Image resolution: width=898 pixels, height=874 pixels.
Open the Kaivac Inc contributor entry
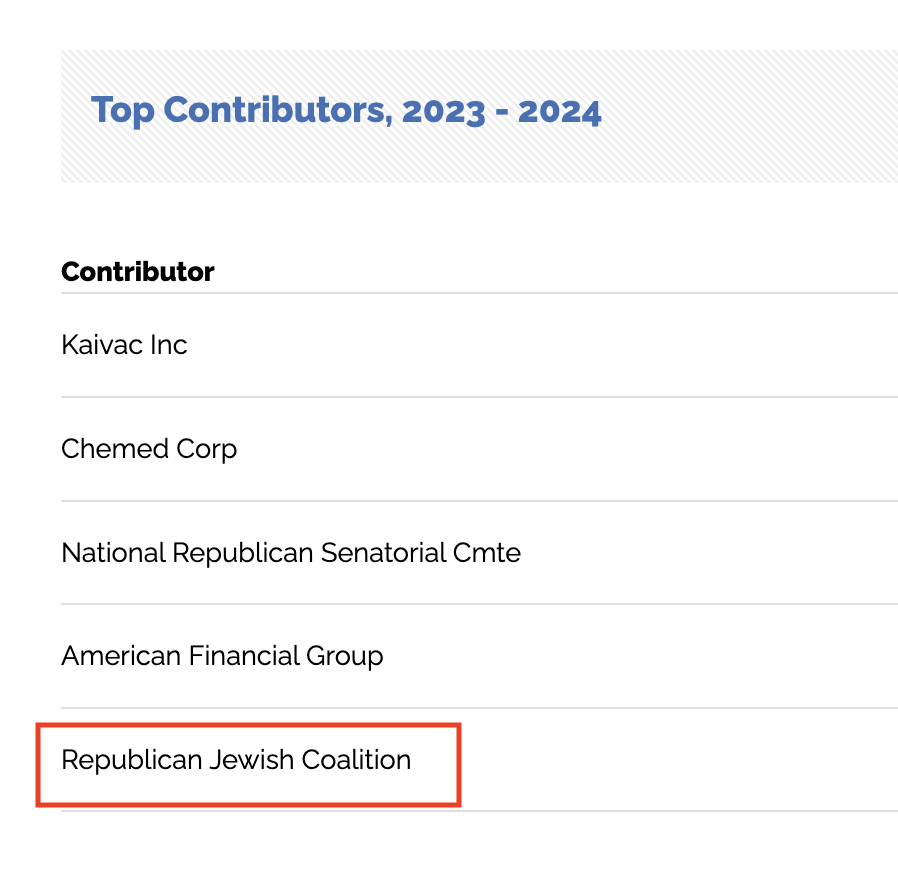(124, 345)
